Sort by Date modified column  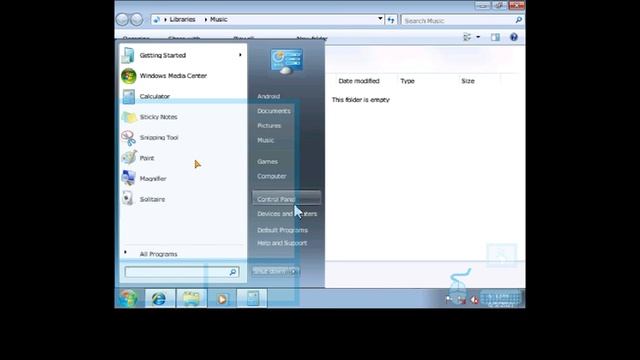(x=359, y=81)
